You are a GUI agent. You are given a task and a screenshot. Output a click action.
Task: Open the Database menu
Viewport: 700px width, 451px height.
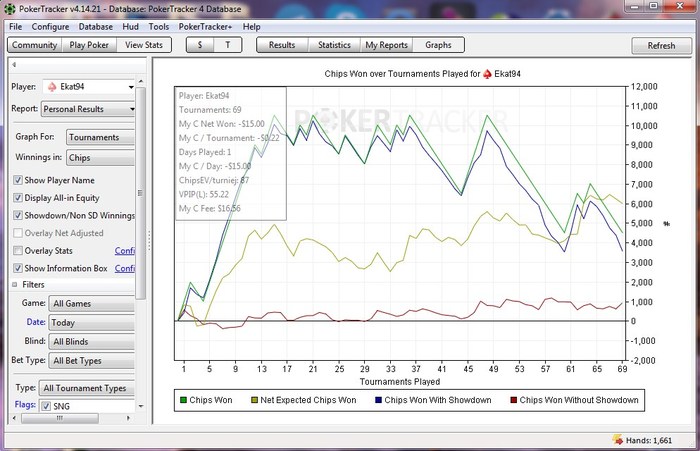(x=96, y=27)
